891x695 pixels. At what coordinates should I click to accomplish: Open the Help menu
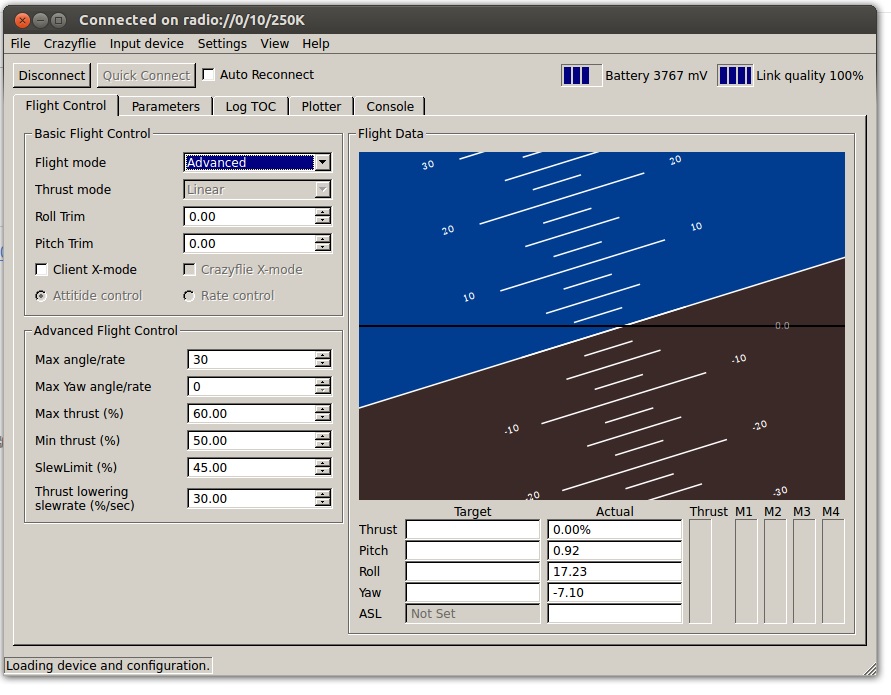pyautogui.click(x=315, y=44)
